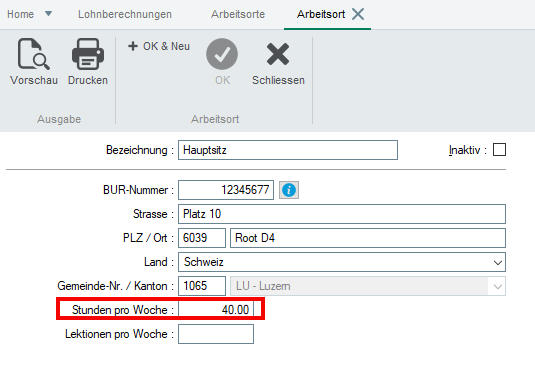Close the Arbeitsort tab

coord(358,14)
